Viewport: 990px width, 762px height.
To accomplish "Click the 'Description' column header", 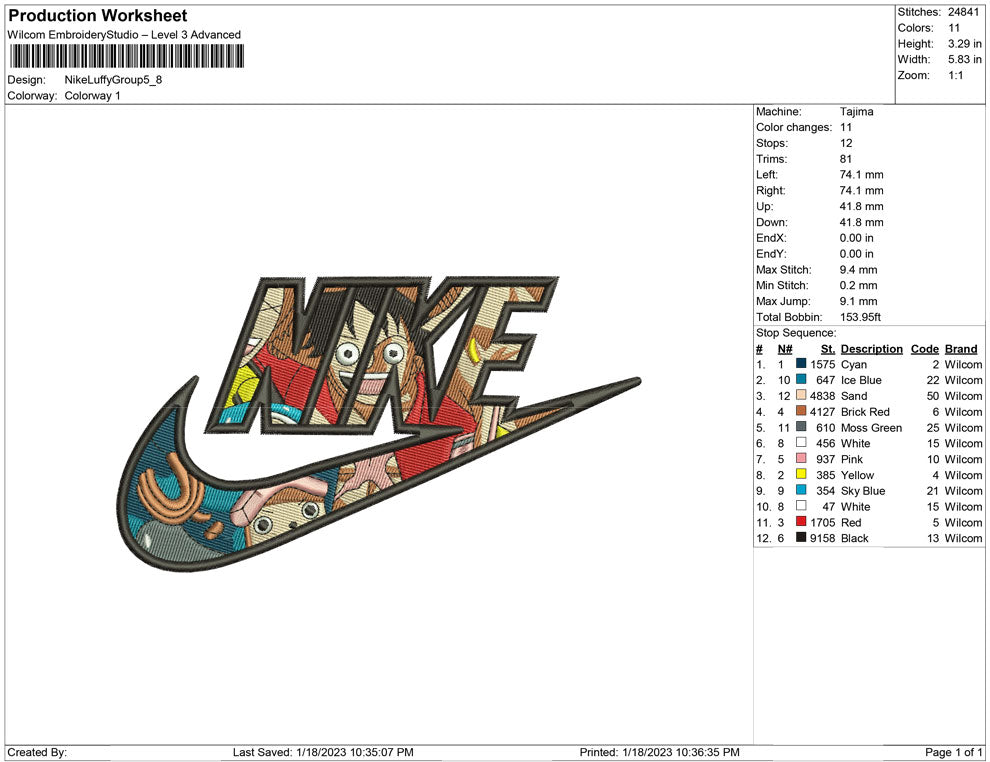I will pos(871,349).
